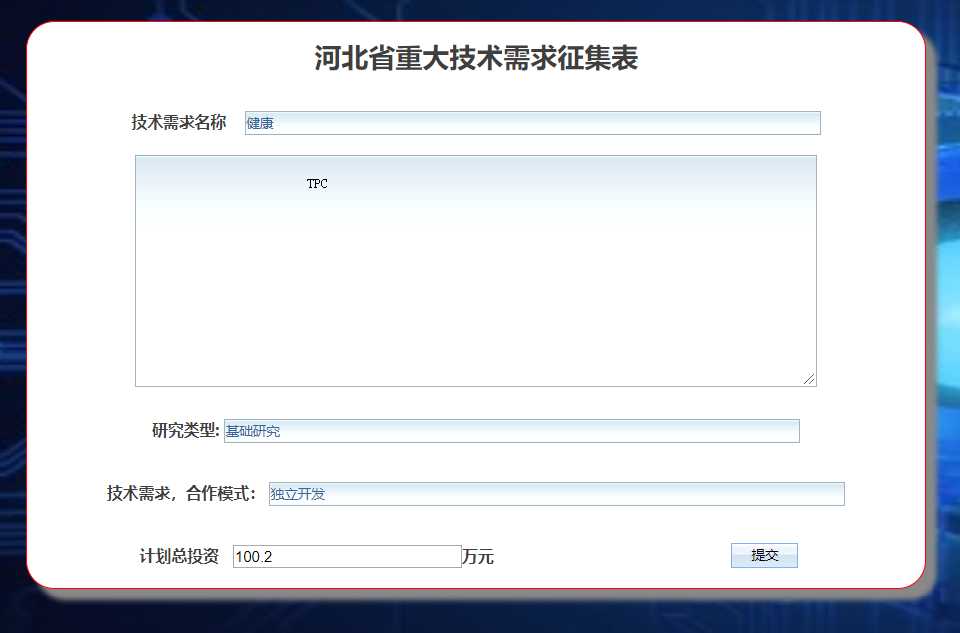The height and width of the screenshot is (633, 960).
Task: Click the 计划总投资 label
Action: [179, 556]
